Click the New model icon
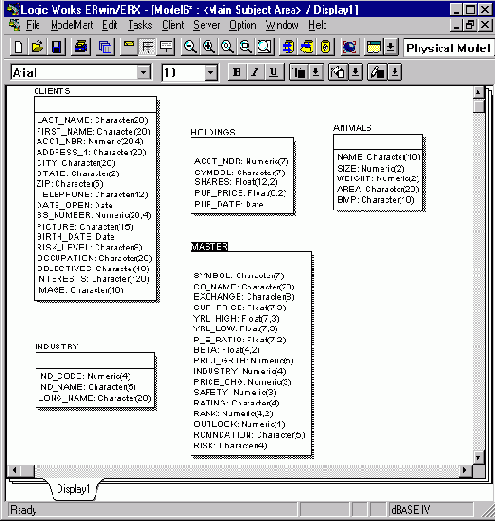The width and height of the screenshot is (495, 521). (x=18, y=47)
